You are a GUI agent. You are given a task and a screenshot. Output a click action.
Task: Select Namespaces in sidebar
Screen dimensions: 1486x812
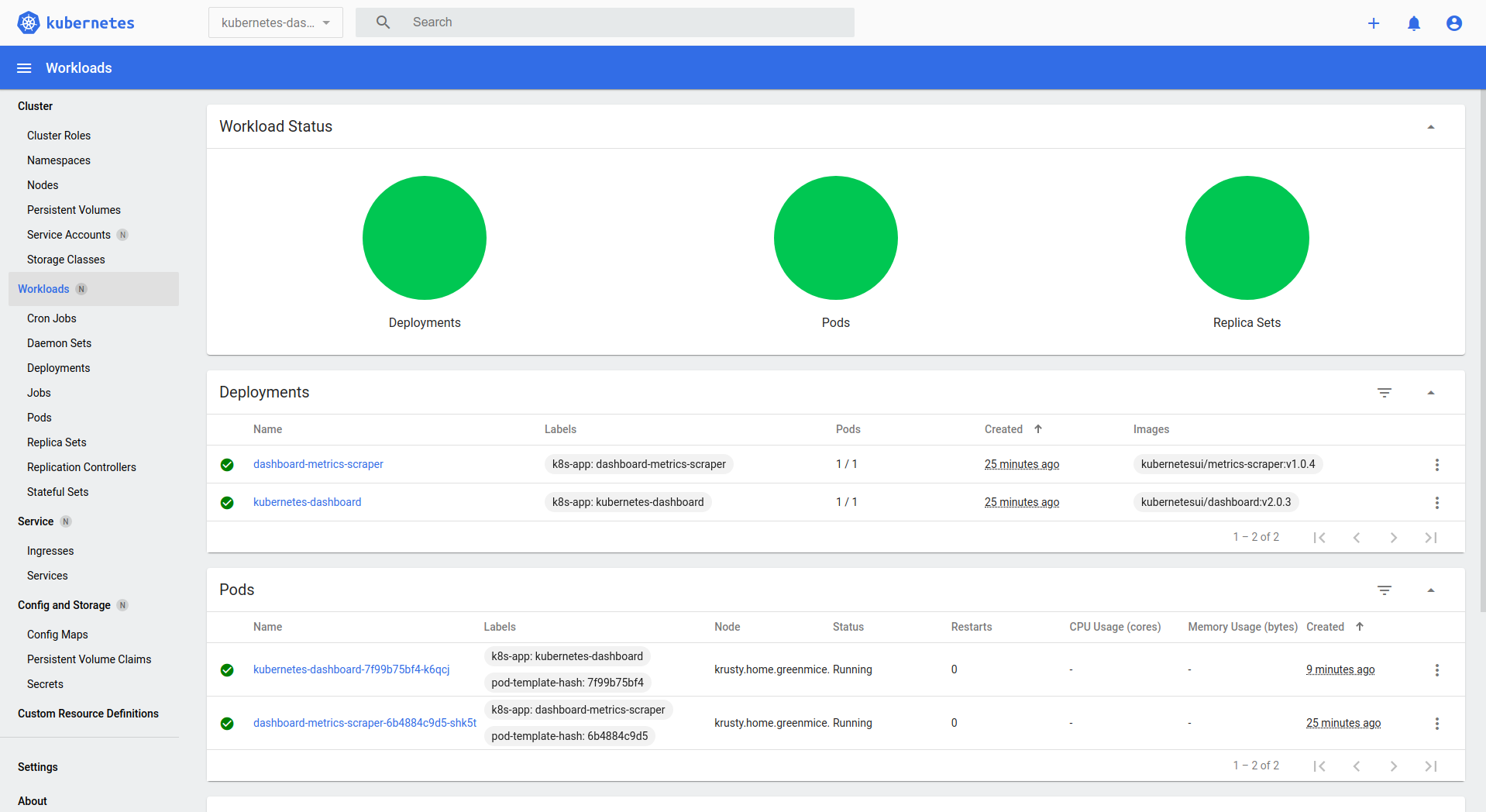[x=59, y=160]
